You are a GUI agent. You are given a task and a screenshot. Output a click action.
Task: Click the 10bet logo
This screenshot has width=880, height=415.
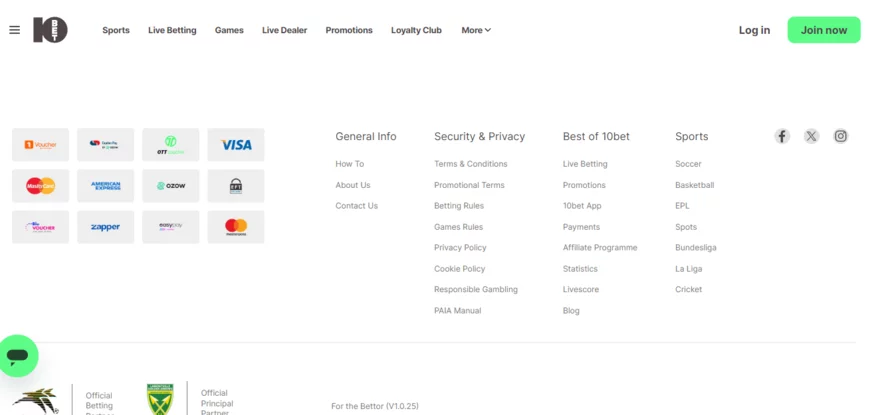(50, 30)
